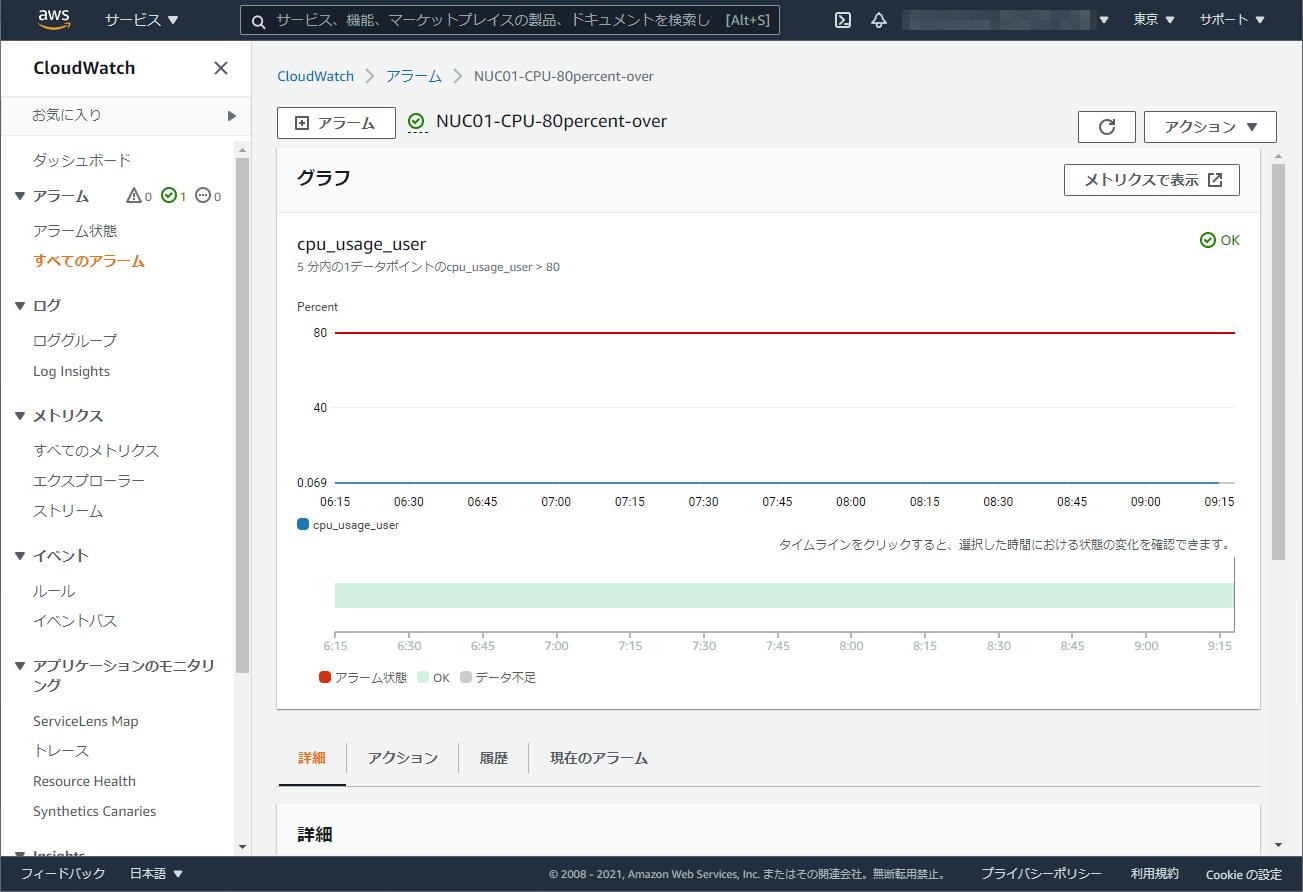Switch to the アクション tab
1303x892 pixels.
(403, 758)
